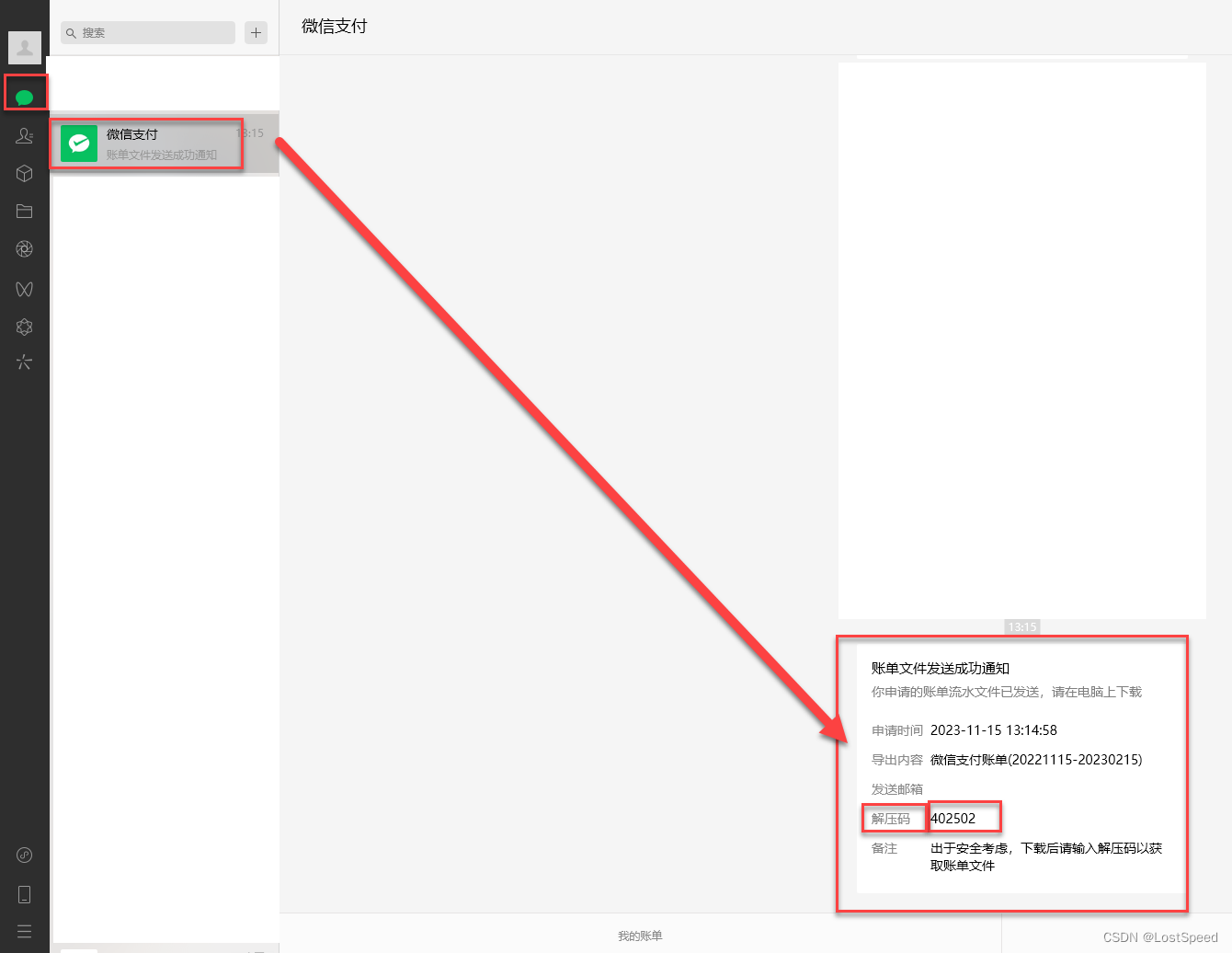Click the plus button beside the search box
This screenshot has width=1232, height=953.
click(257, 32)
